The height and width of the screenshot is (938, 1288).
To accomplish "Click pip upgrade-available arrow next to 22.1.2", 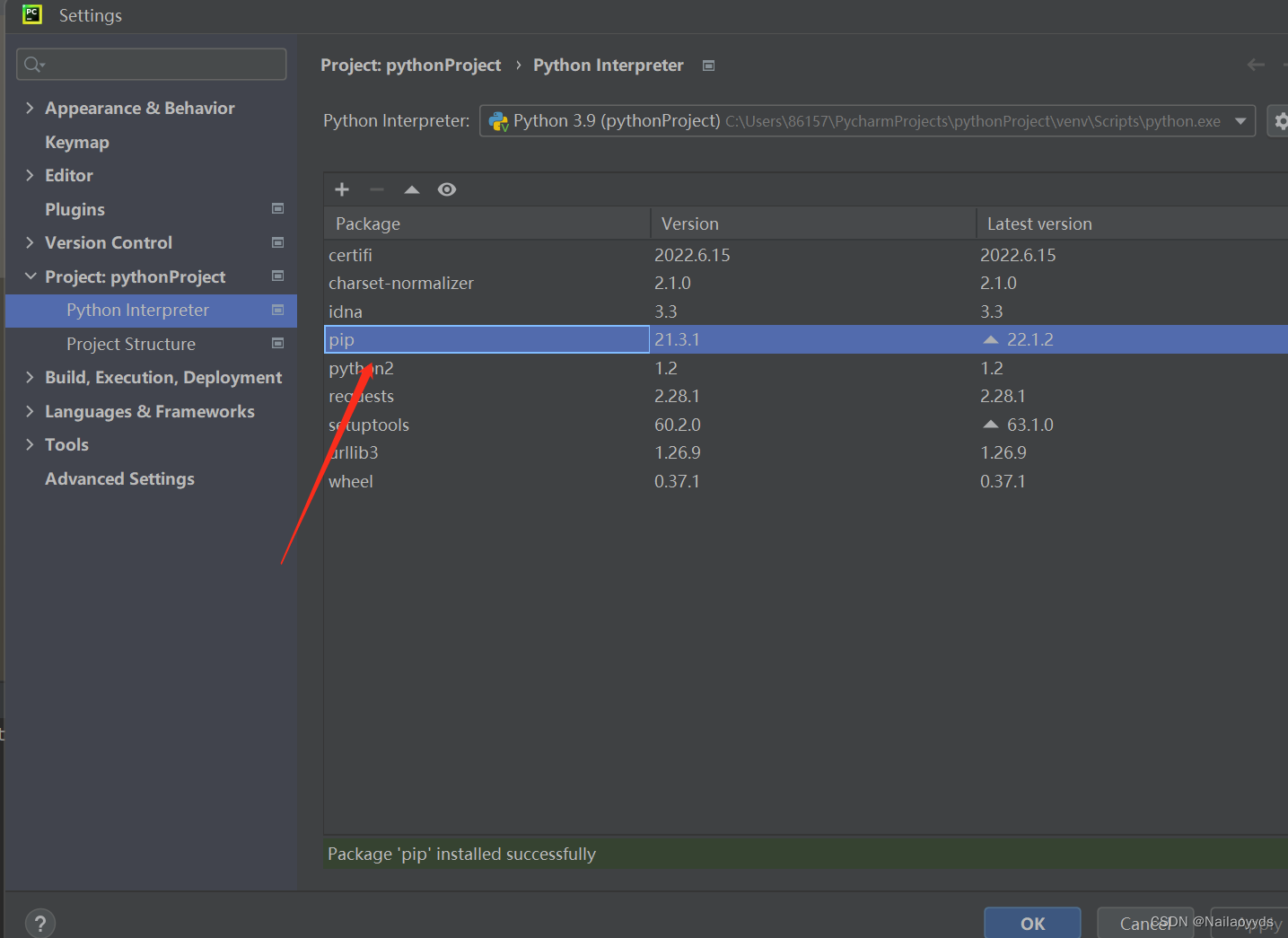I will pyautogui.click(x=991, y=339).
